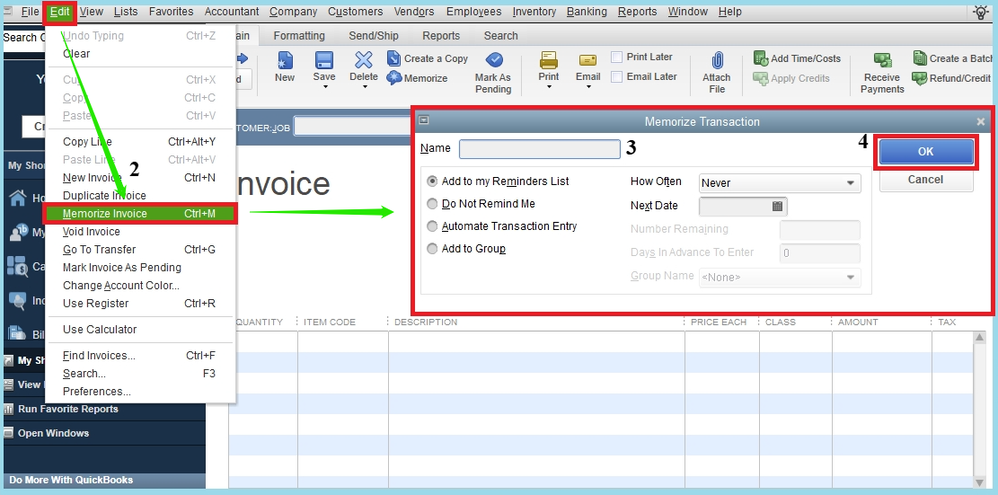Screen dimensions: 998x495
Task: Click the Add Time/Costs icon
Action: point(761,59)
